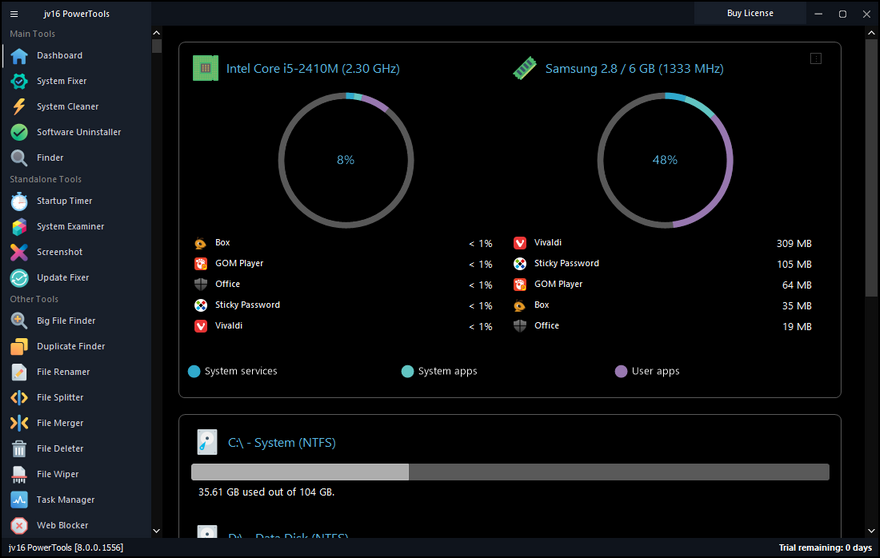
Task: Open Software Uninstaller tool
Action: (x=79, y=132)
